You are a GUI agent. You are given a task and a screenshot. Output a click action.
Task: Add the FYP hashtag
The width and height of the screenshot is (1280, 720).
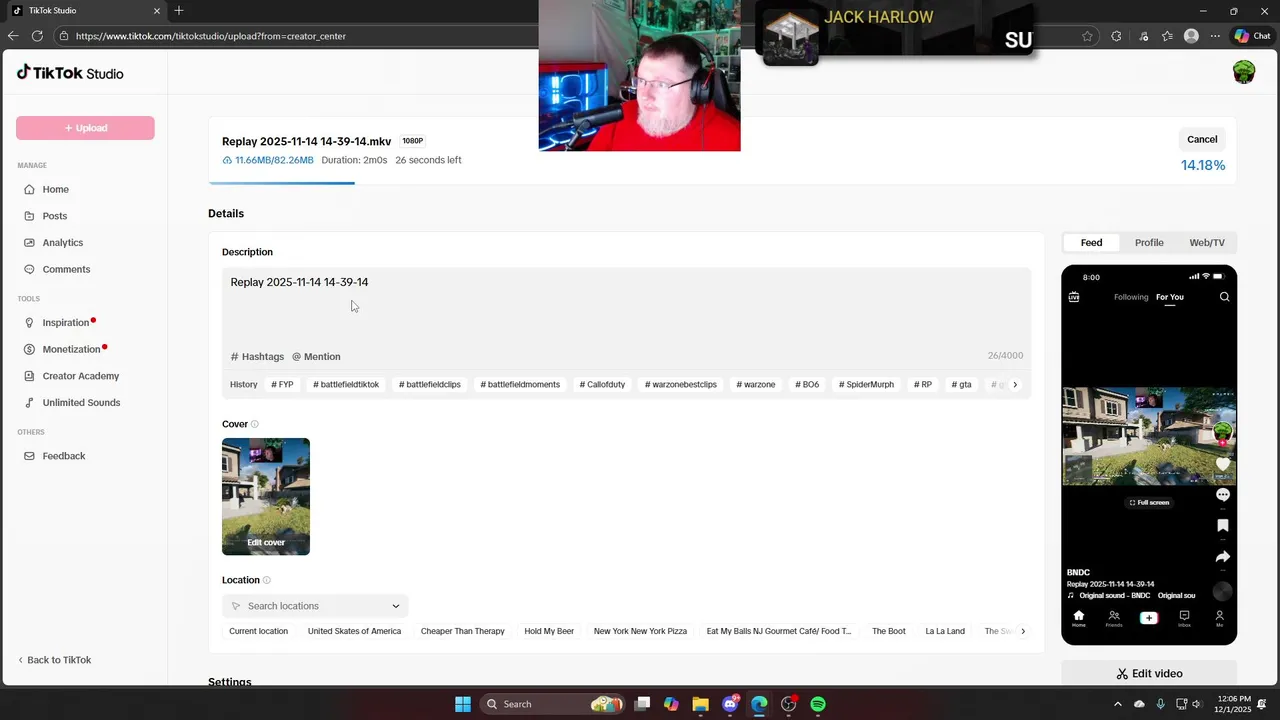282,385
